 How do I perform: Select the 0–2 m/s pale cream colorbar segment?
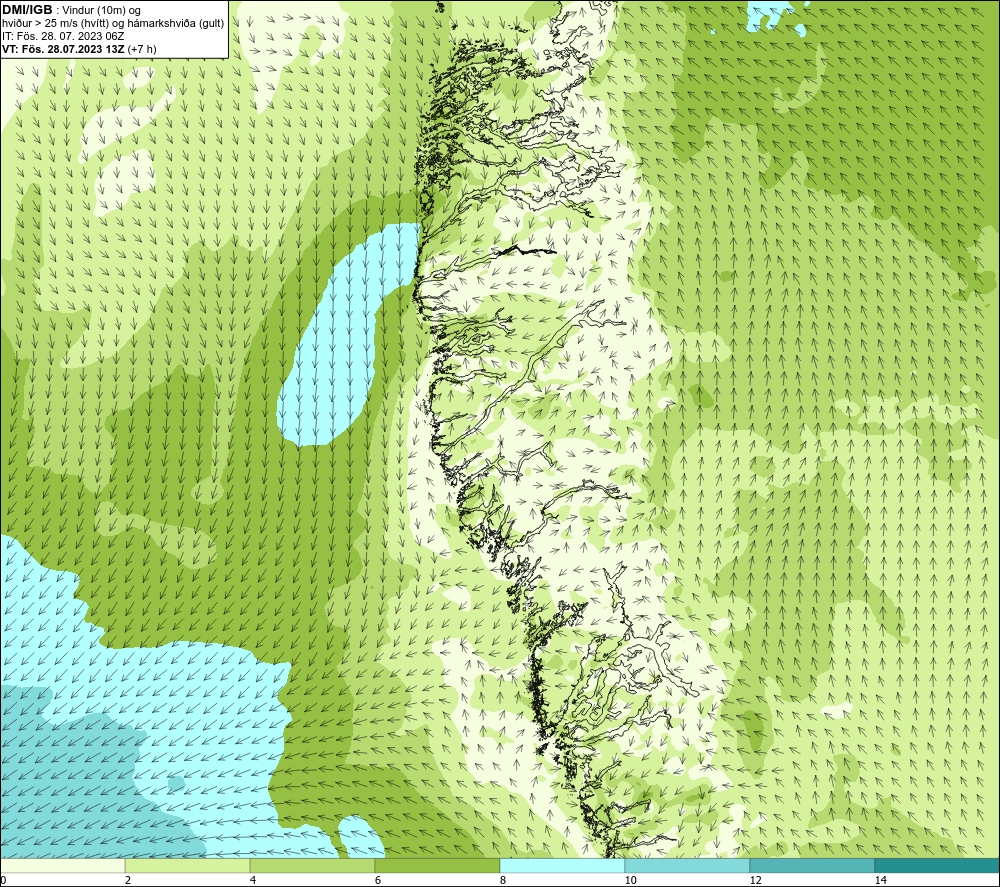click(x=62, y=865)
